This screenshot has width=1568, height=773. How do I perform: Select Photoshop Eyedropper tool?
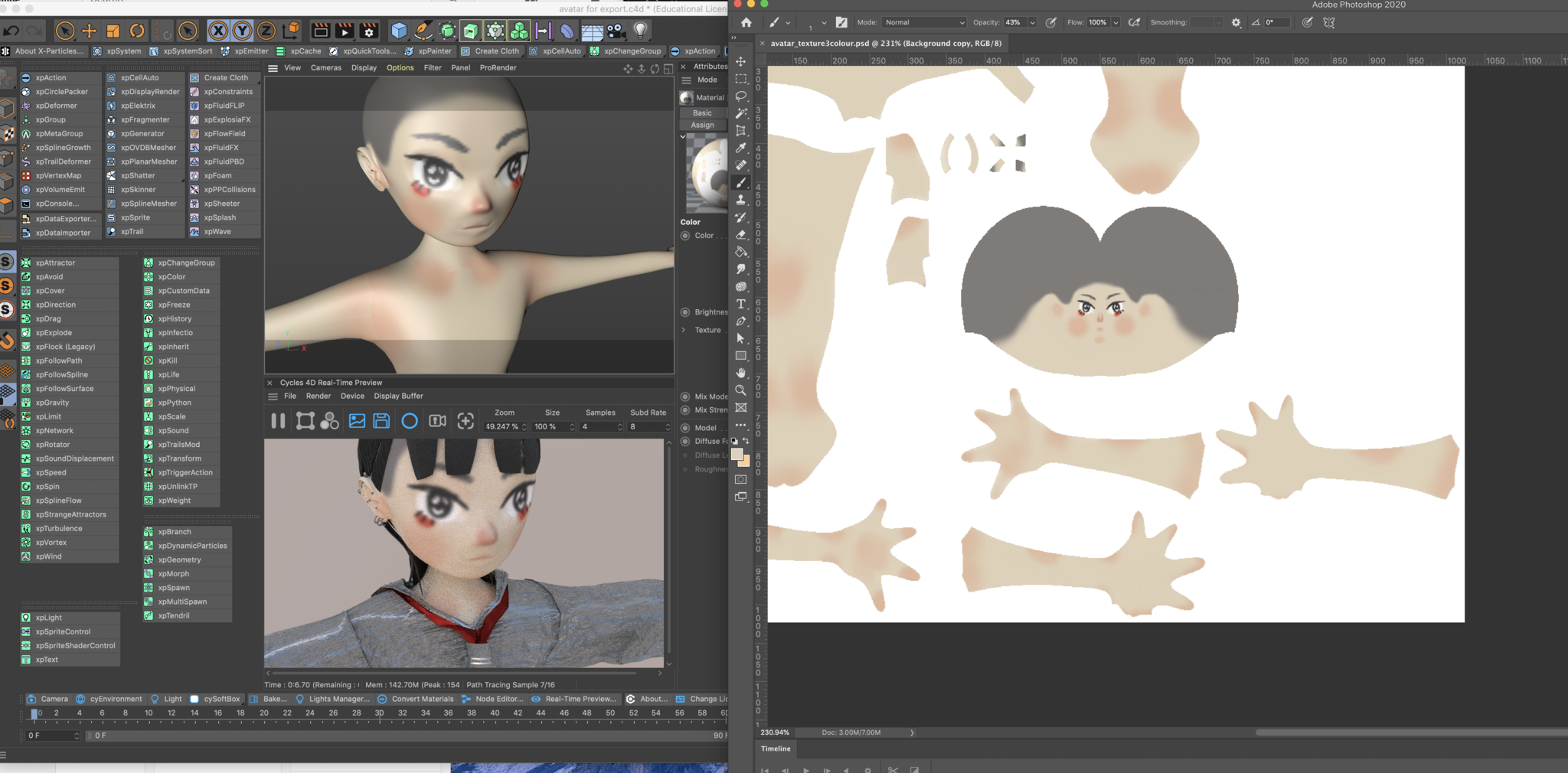[x=741, y=147]
